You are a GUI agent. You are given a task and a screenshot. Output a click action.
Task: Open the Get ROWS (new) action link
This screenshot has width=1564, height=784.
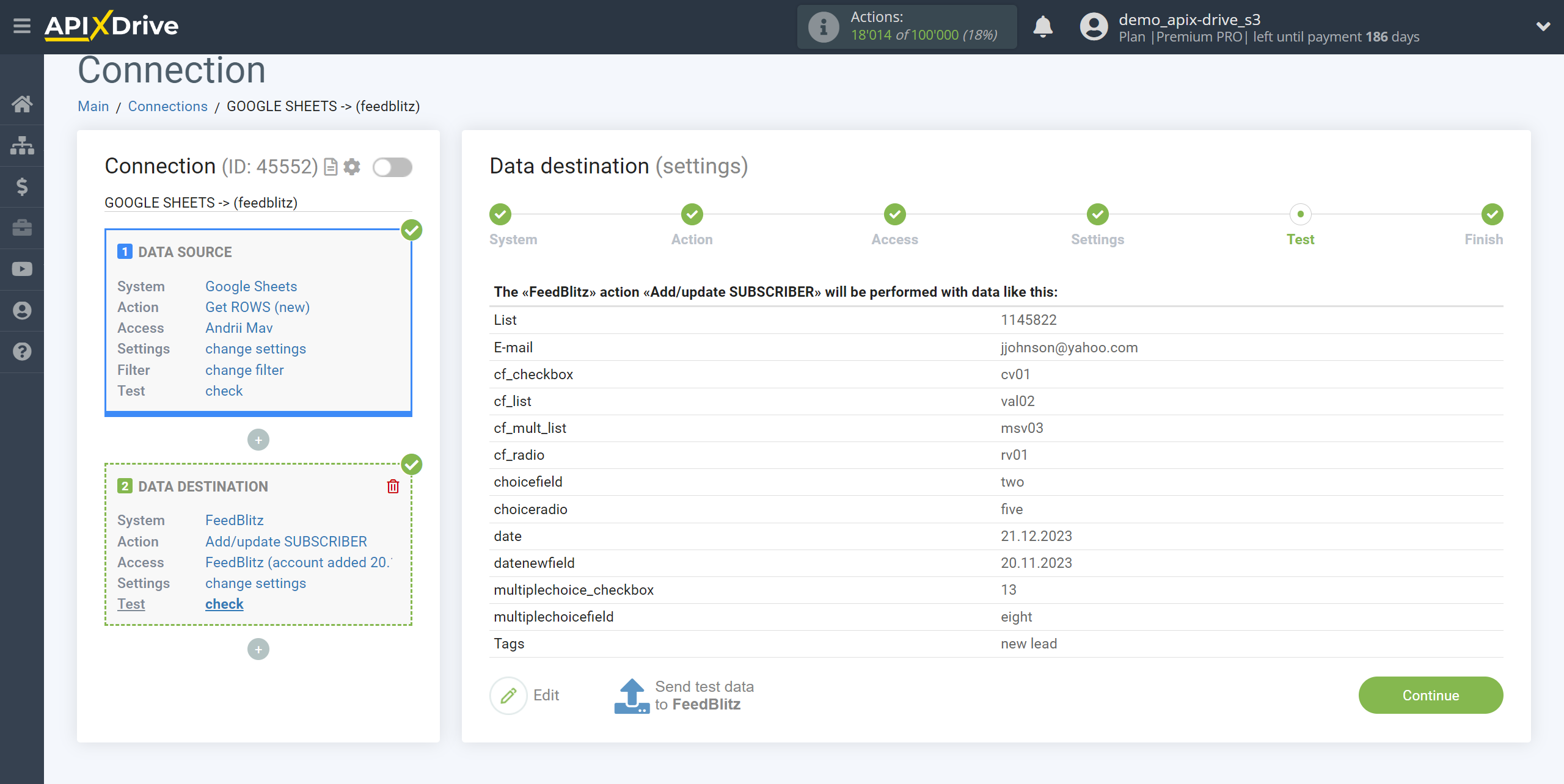[x=257, y=307]
